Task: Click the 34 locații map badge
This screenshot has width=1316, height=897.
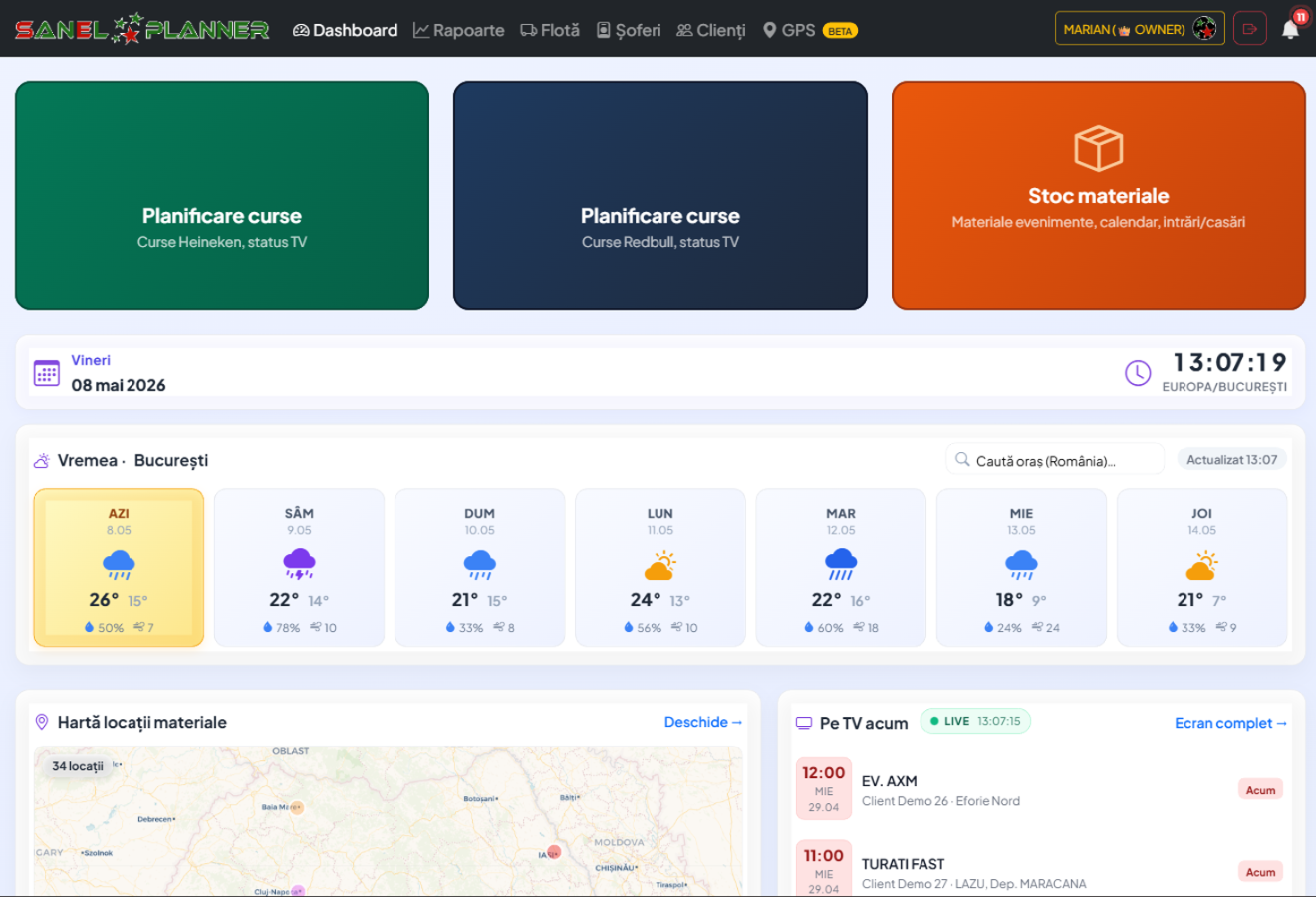Action: (x=78, y=766)
